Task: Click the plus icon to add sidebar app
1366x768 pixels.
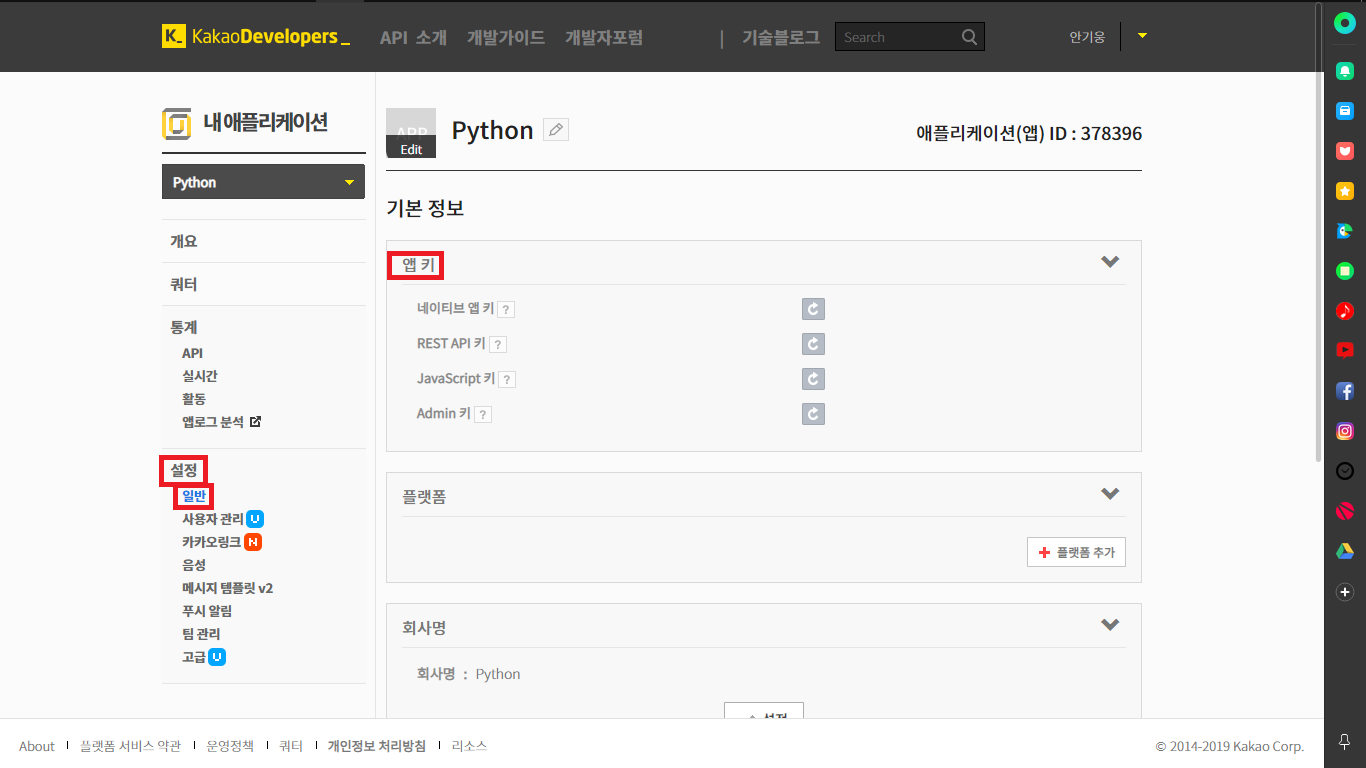Action: click(x=1345, y=592)
